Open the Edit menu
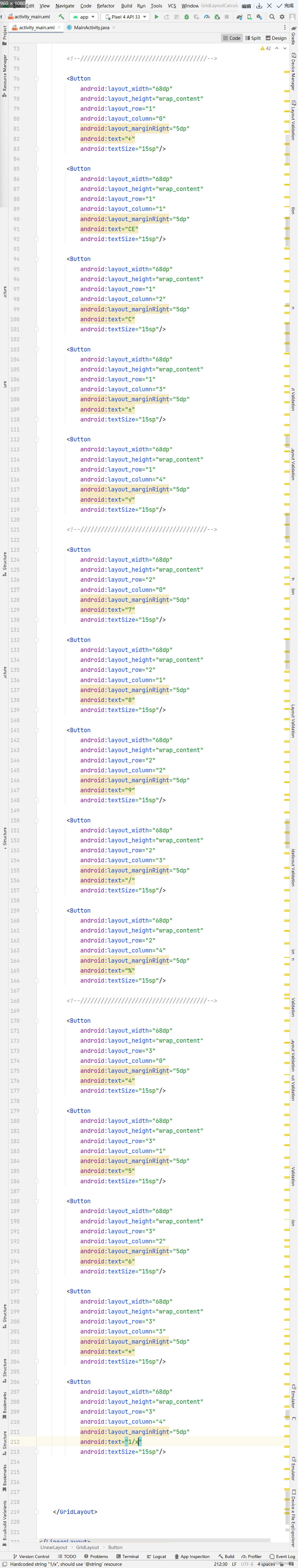Viewport: 298px width, 1568px height. (30, 6)
